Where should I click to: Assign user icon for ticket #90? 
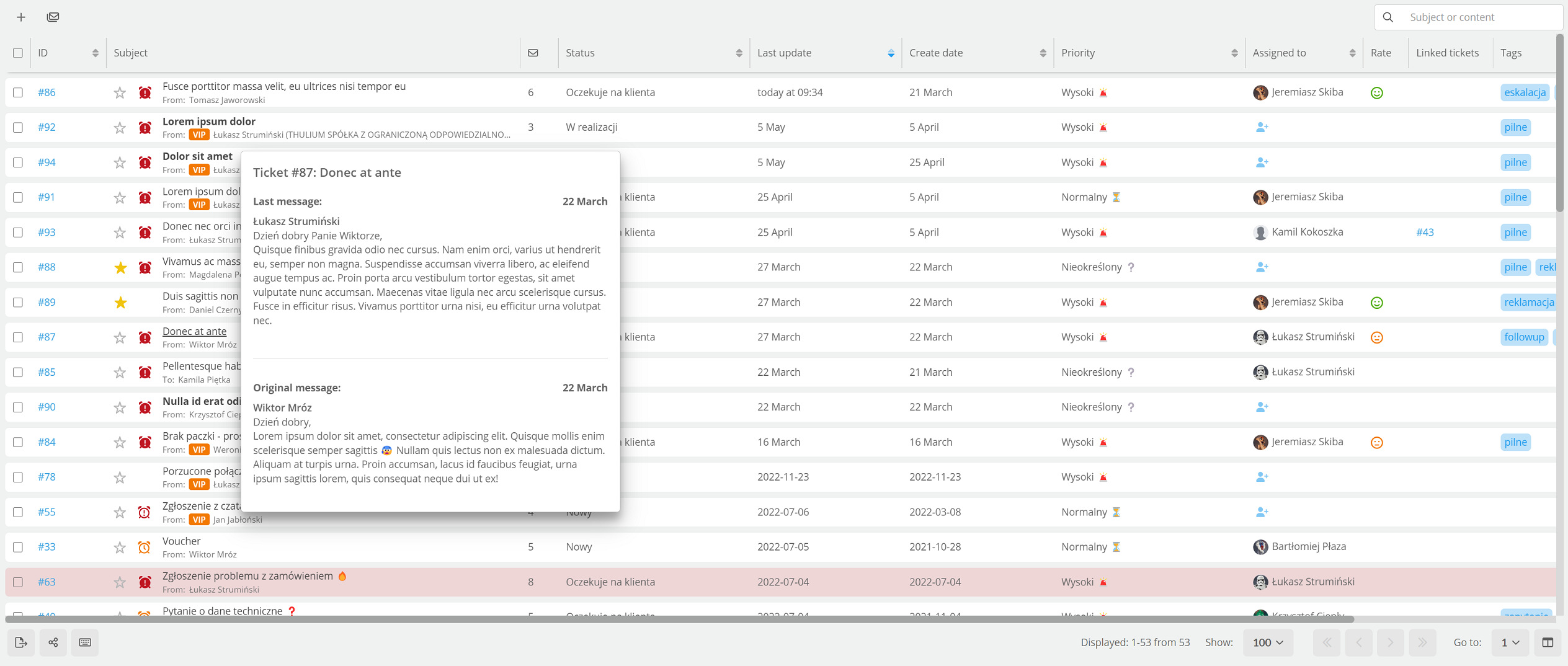[x=1262, y=407]
